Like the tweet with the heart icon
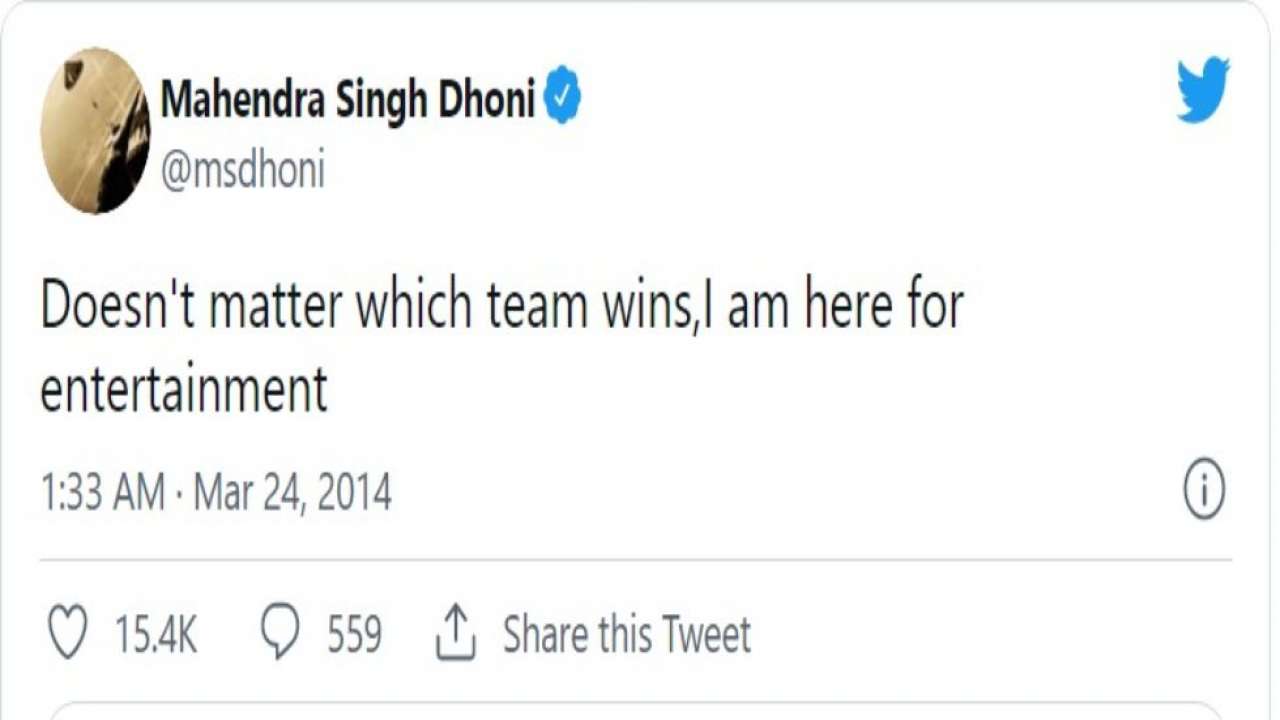The height and width of the screenshot is (720, 1280). pos(68,634)
